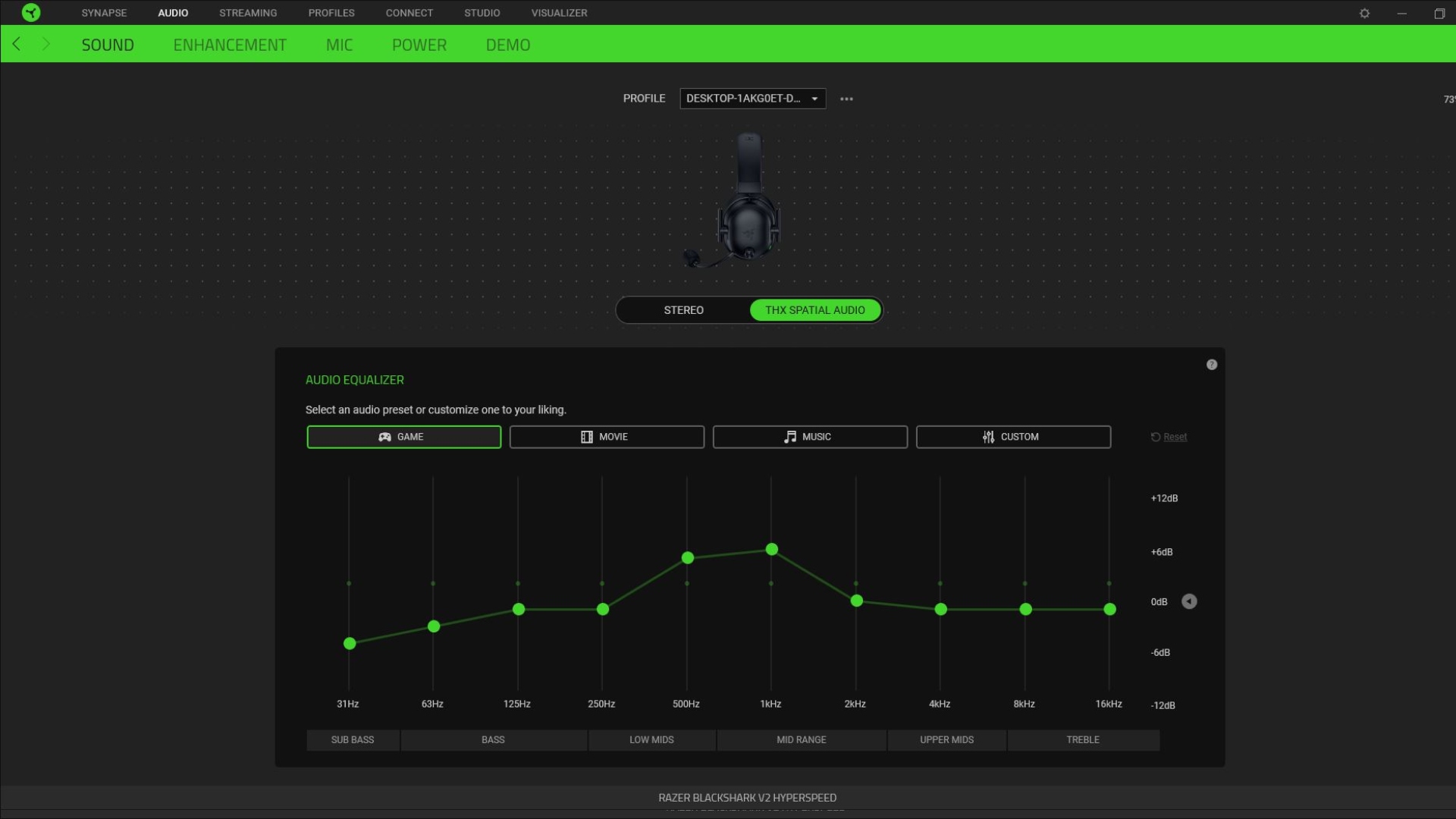Click the 16kHz equalizer slider handle

tap(1110, 609)
